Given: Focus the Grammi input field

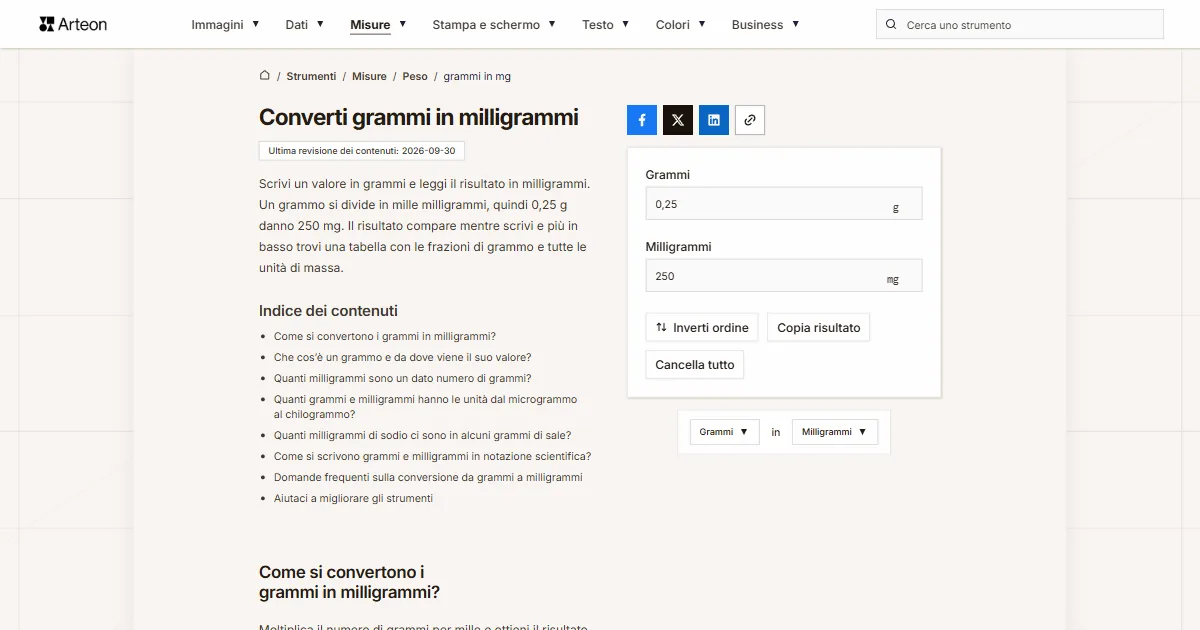Looking at the screenshot, I should 784,204.
